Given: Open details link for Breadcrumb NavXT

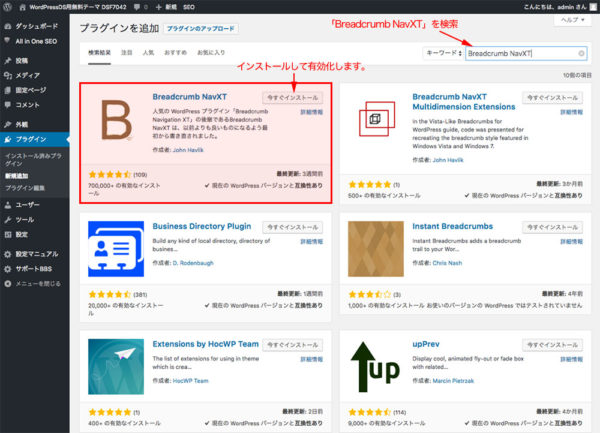Looking at the screenshot, I should [x=311, y=112].
